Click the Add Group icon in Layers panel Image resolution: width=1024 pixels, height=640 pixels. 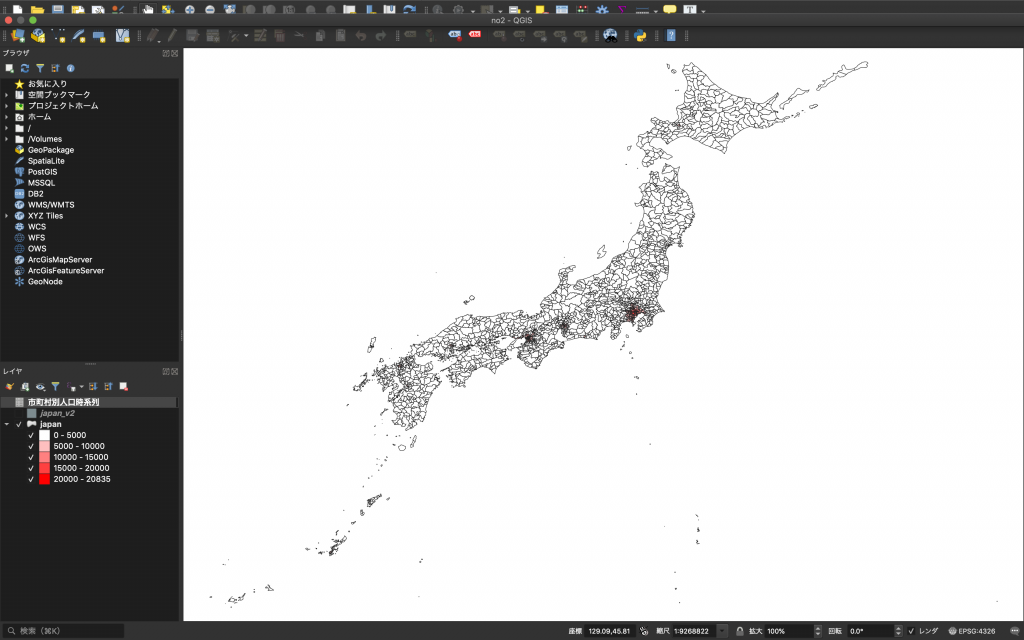tap(25, 387)
